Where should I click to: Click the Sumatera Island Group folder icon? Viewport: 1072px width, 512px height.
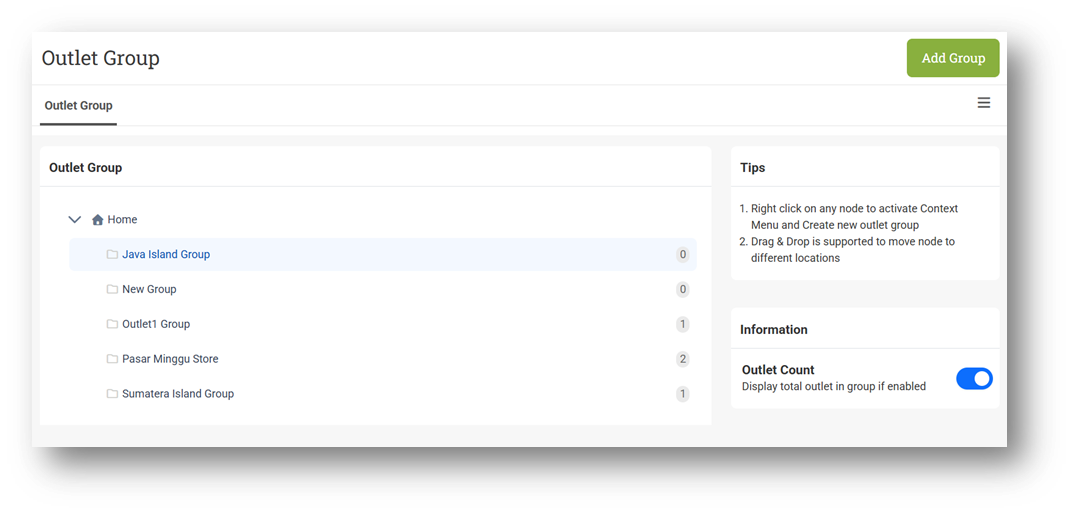point(112,394)
